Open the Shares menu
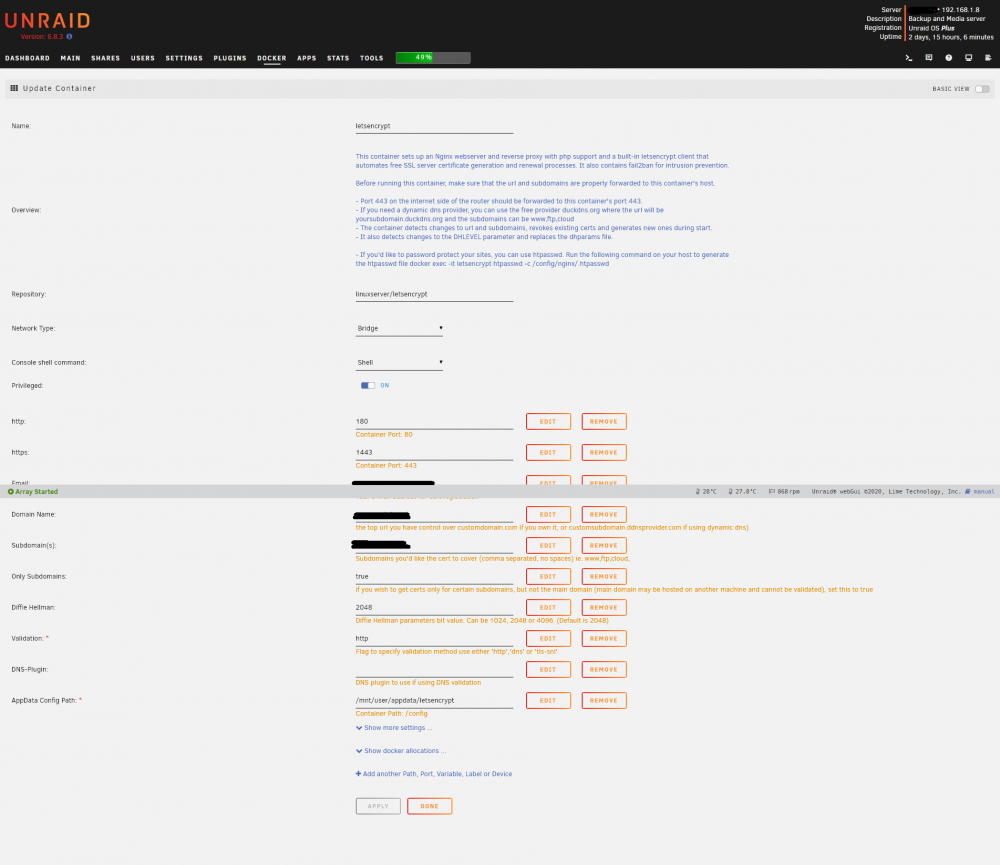The height and width of the screenshot is (865, 1000). 105,58
